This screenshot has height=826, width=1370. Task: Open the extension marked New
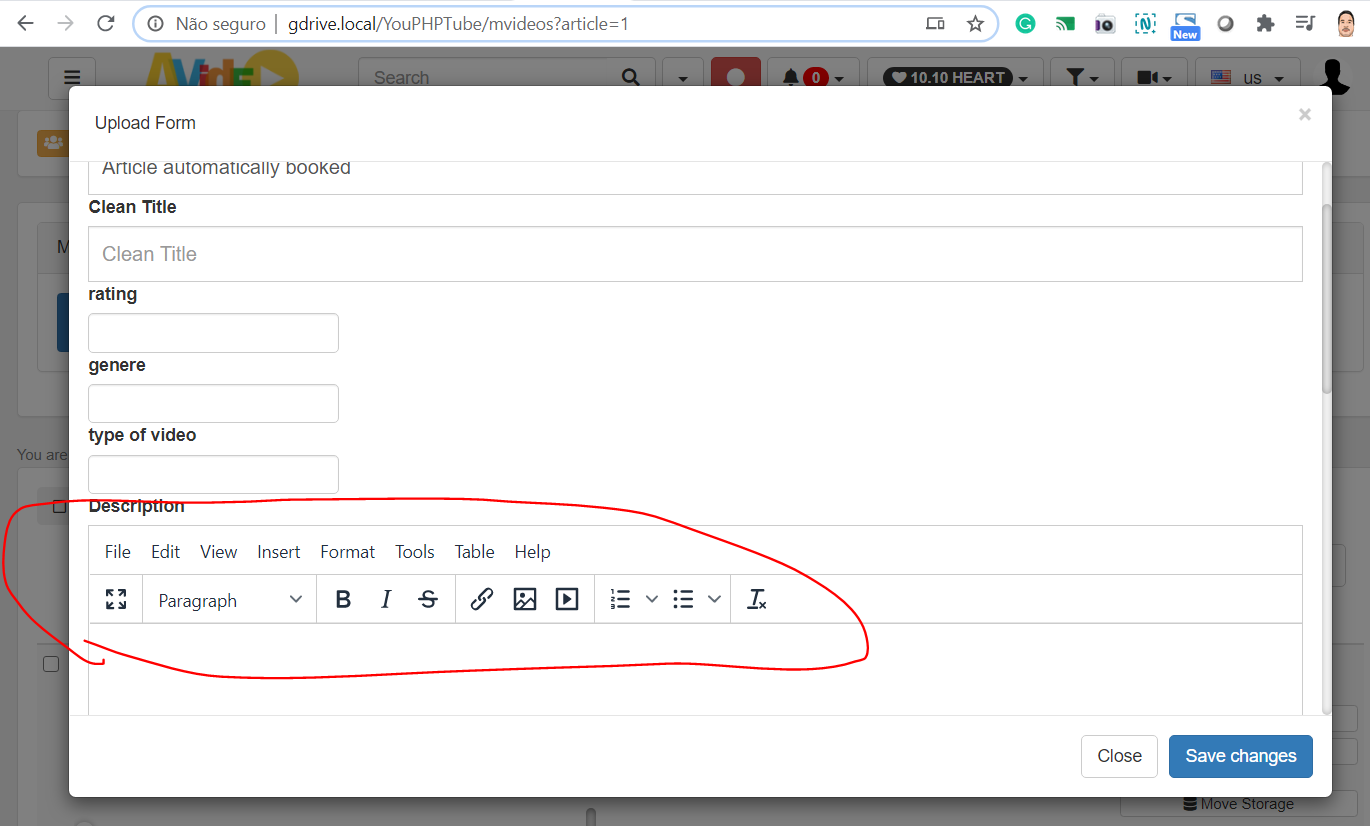[1185, 26]
